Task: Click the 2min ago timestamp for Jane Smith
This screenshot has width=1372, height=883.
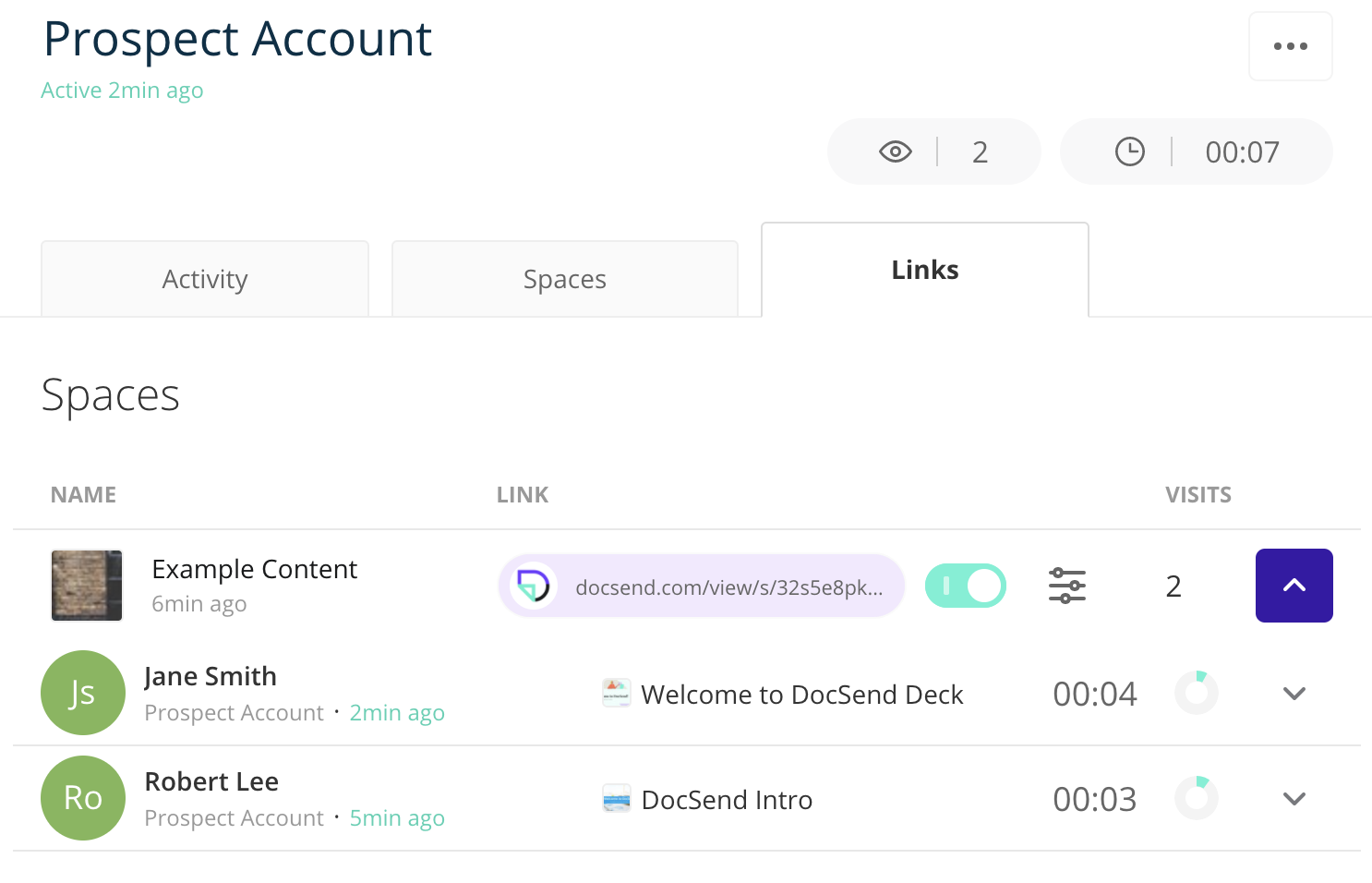Action: 397,712
